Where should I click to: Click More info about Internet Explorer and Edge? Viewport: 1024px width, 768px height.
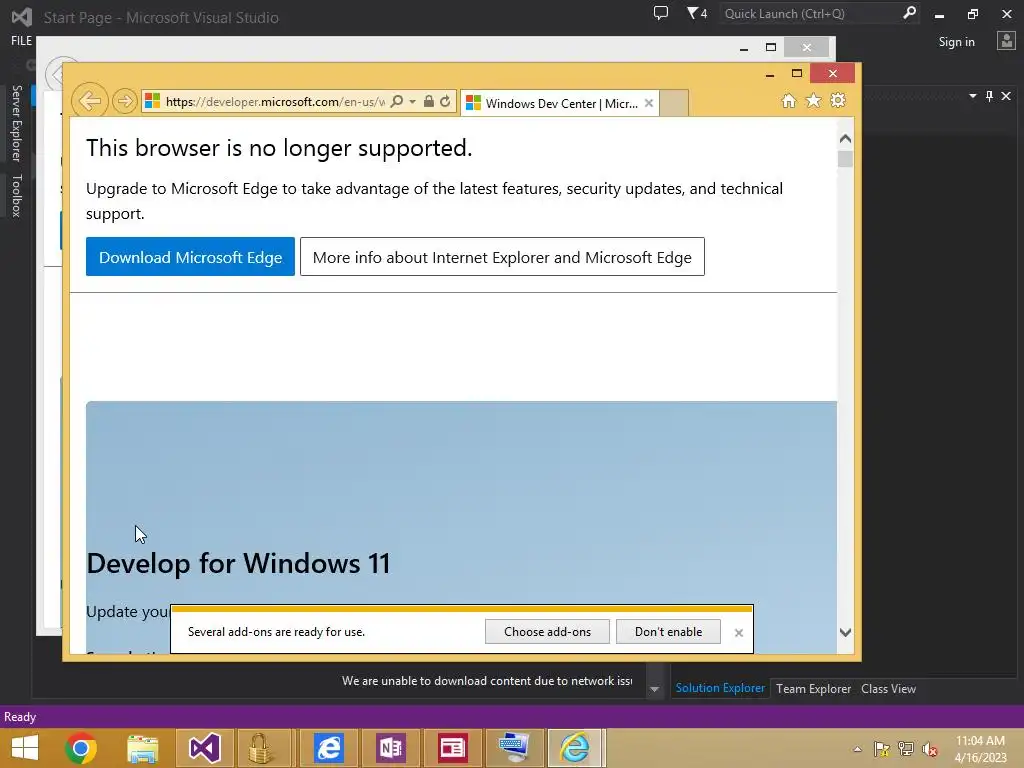[502, 257]
